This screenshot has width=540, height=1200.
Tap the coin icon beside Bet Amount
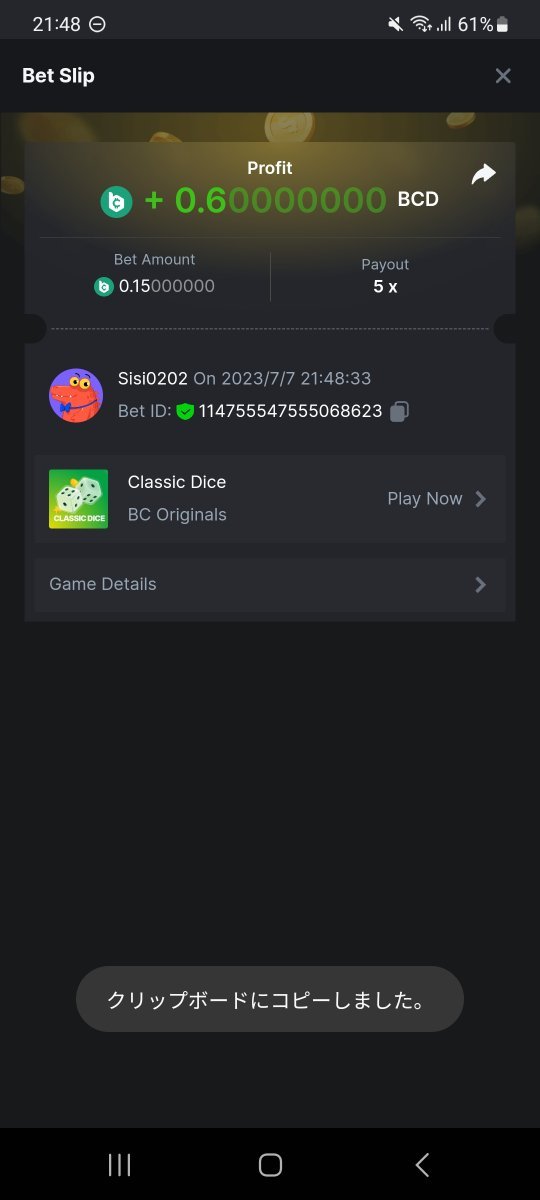pyautogui.click(x=103, y=287)
